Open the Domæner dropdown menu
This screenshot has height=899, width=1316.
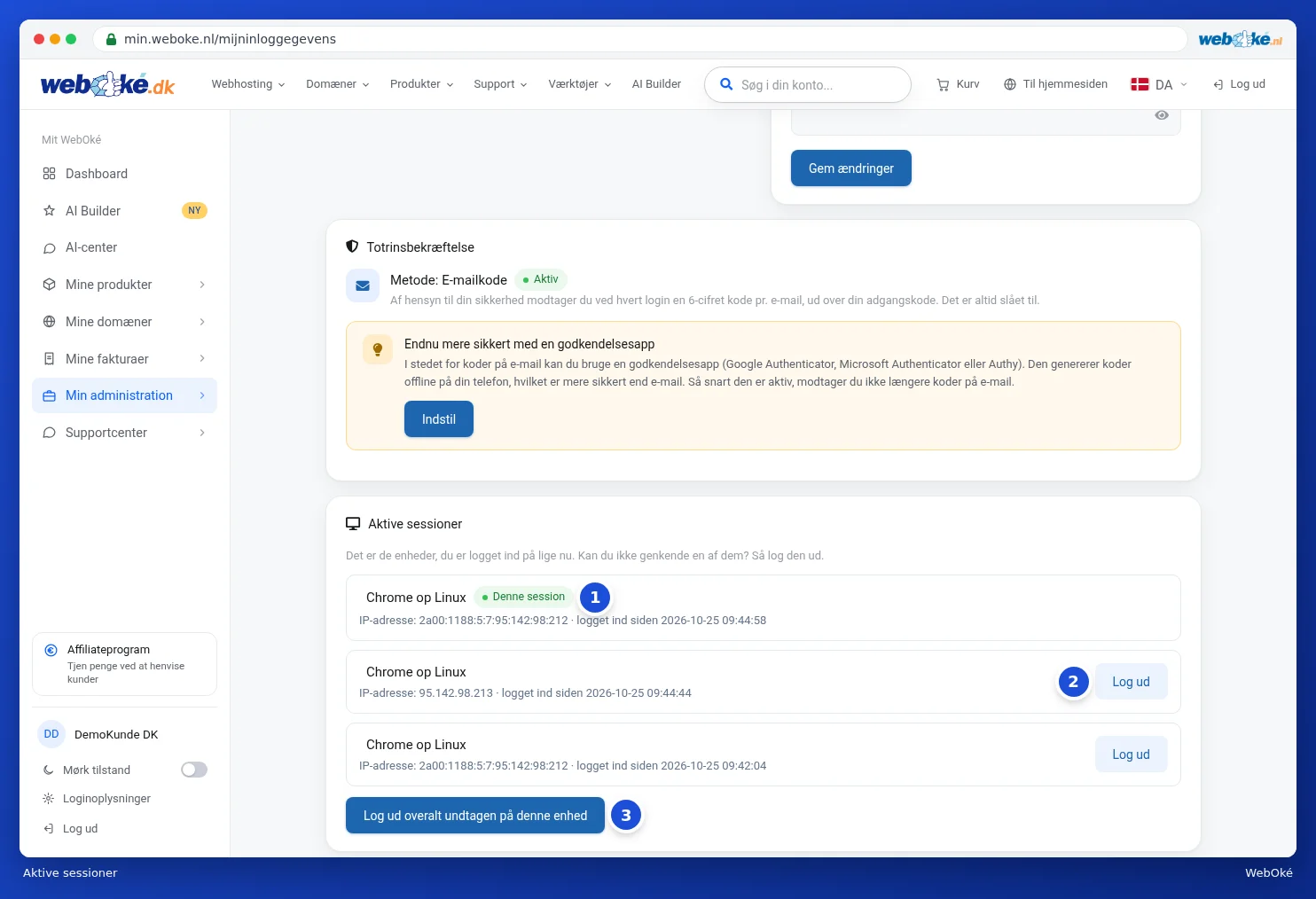338,84
